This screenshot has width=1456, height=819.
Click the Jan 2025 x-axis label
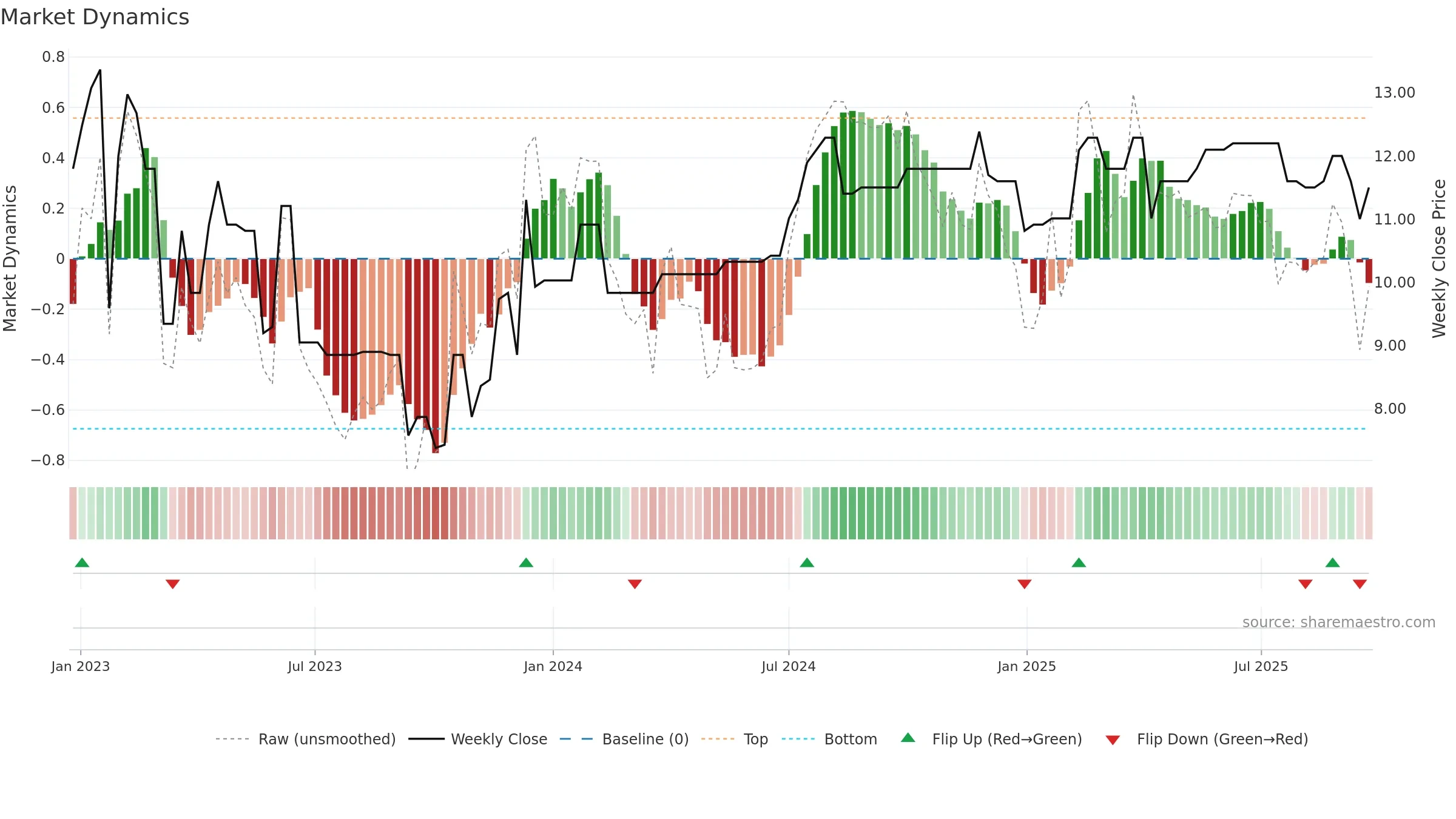pyautogui.click(x=1027, y=666)
